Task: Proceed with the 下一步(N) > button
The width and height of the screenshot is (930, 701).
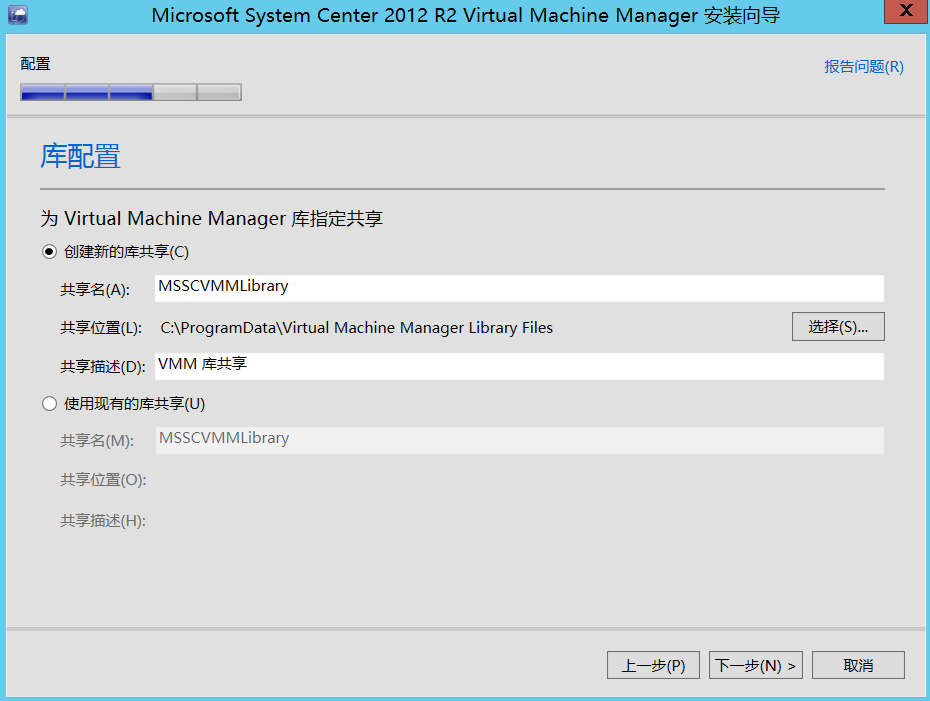Action: 756,665
